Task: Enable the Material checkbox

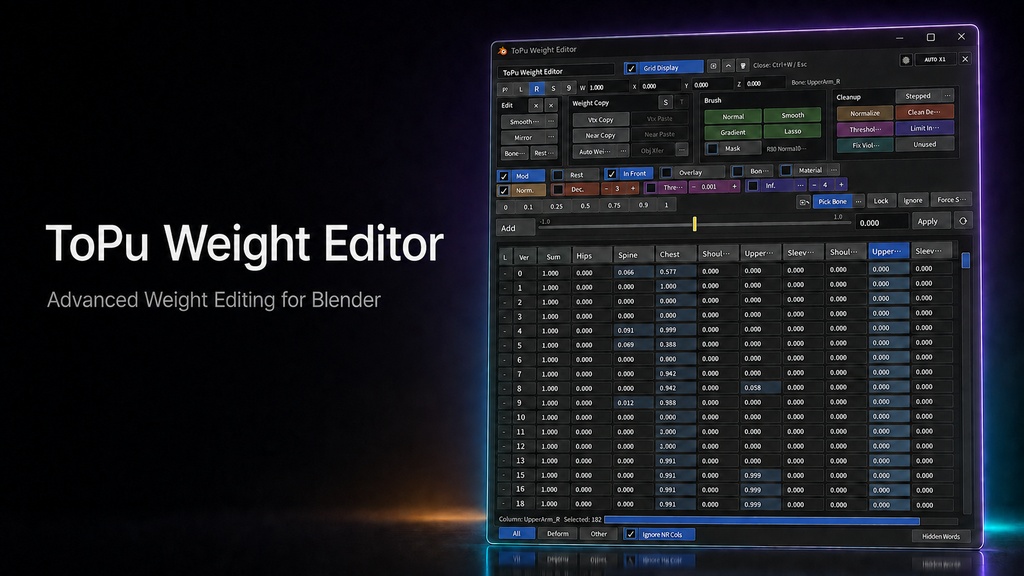Action: point(786,170)
